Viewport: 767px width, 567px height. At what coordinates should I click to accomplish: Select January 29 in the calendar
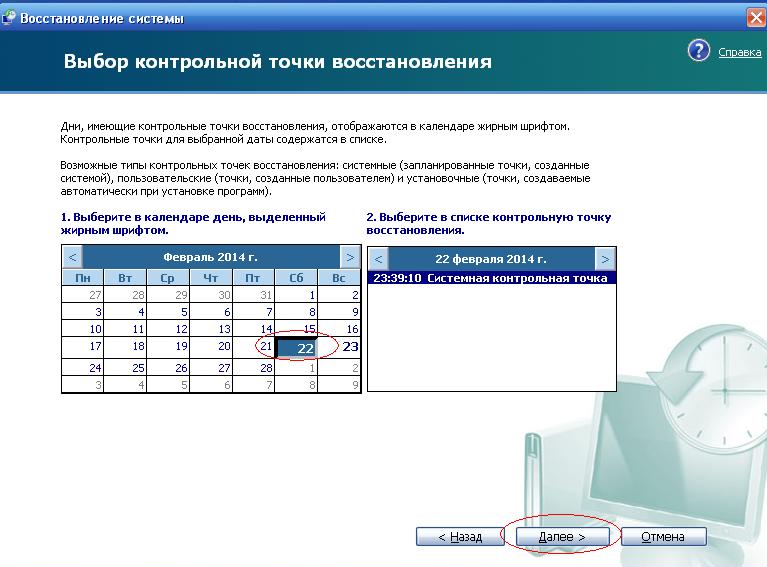[x=168, y=295]
